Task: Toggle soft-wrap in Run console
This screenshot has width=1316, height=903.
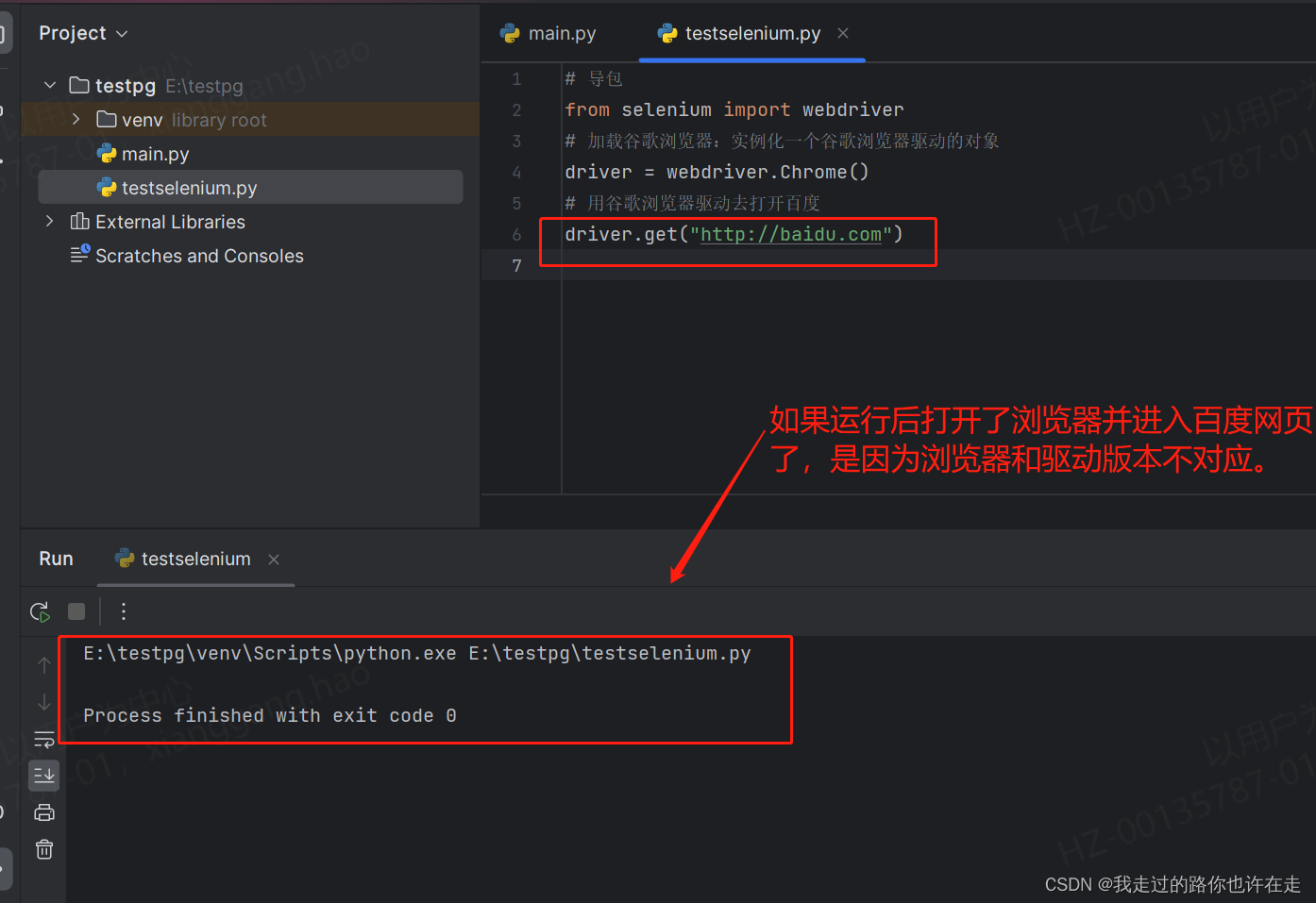Action: 44,739
